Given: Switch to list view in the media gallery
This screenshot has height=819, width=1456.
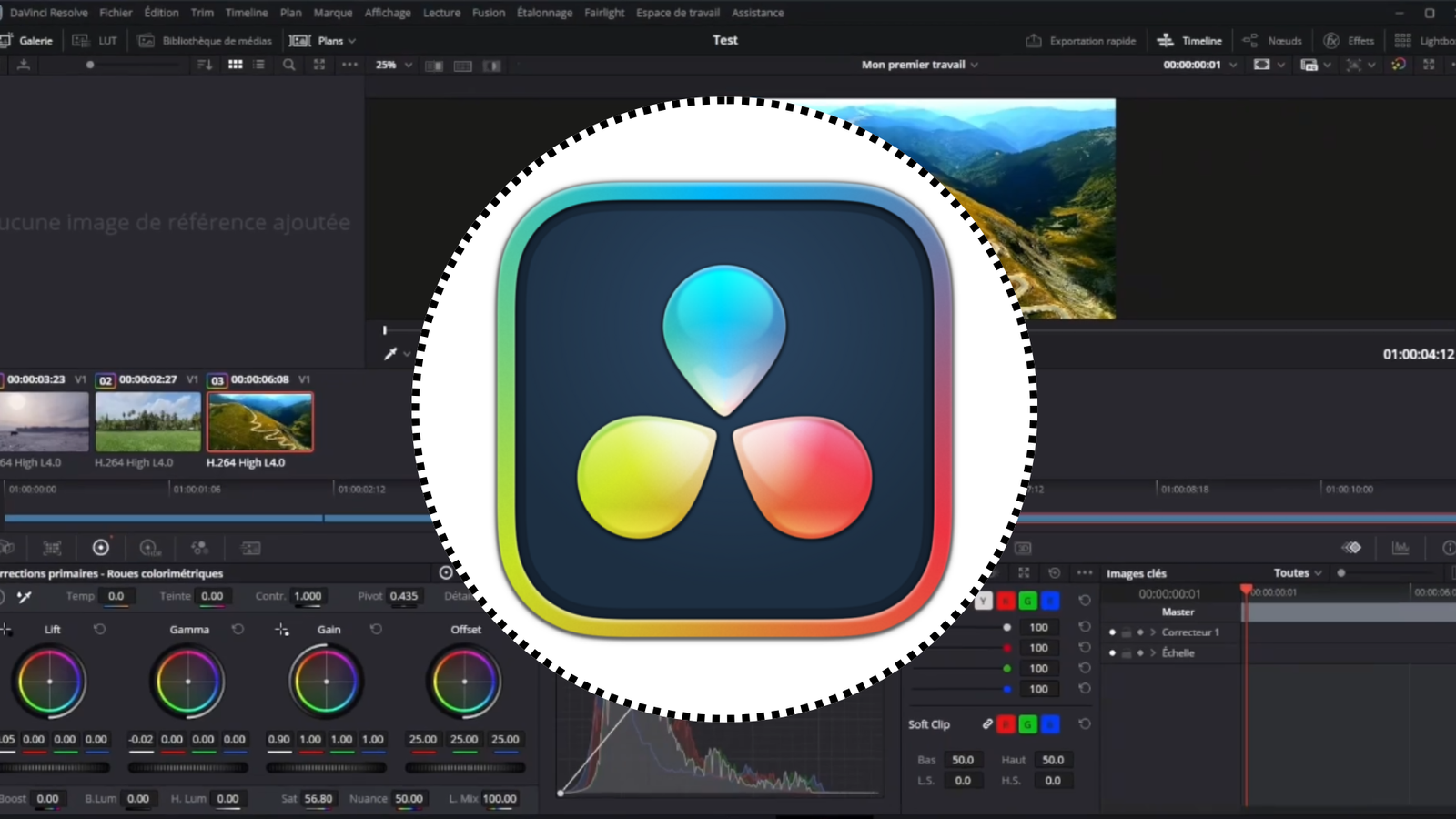Looking at the screenshot, I should pos(258,65).
